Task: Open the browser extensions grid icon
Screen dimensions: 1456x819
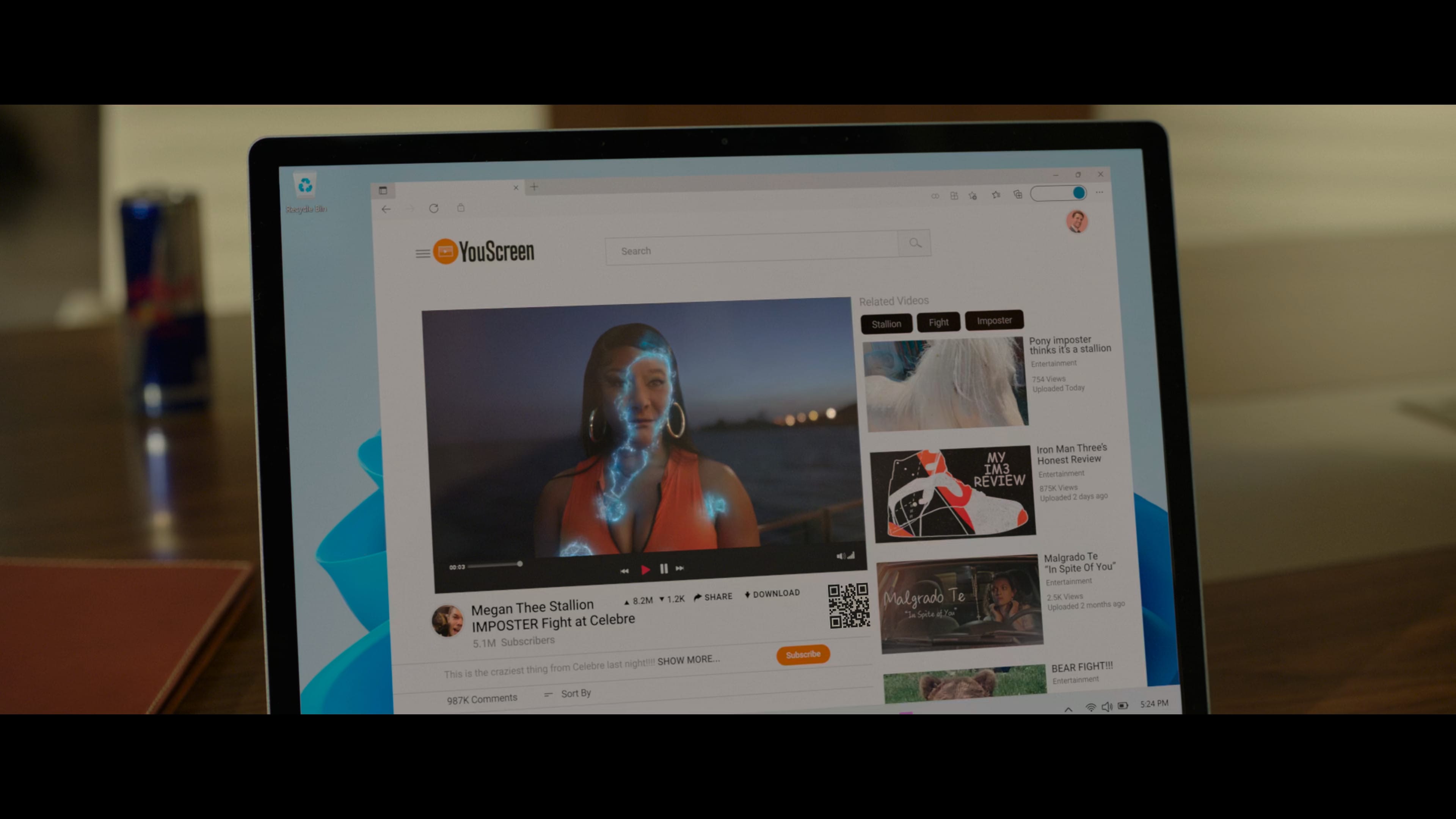Action: (954, 196)
